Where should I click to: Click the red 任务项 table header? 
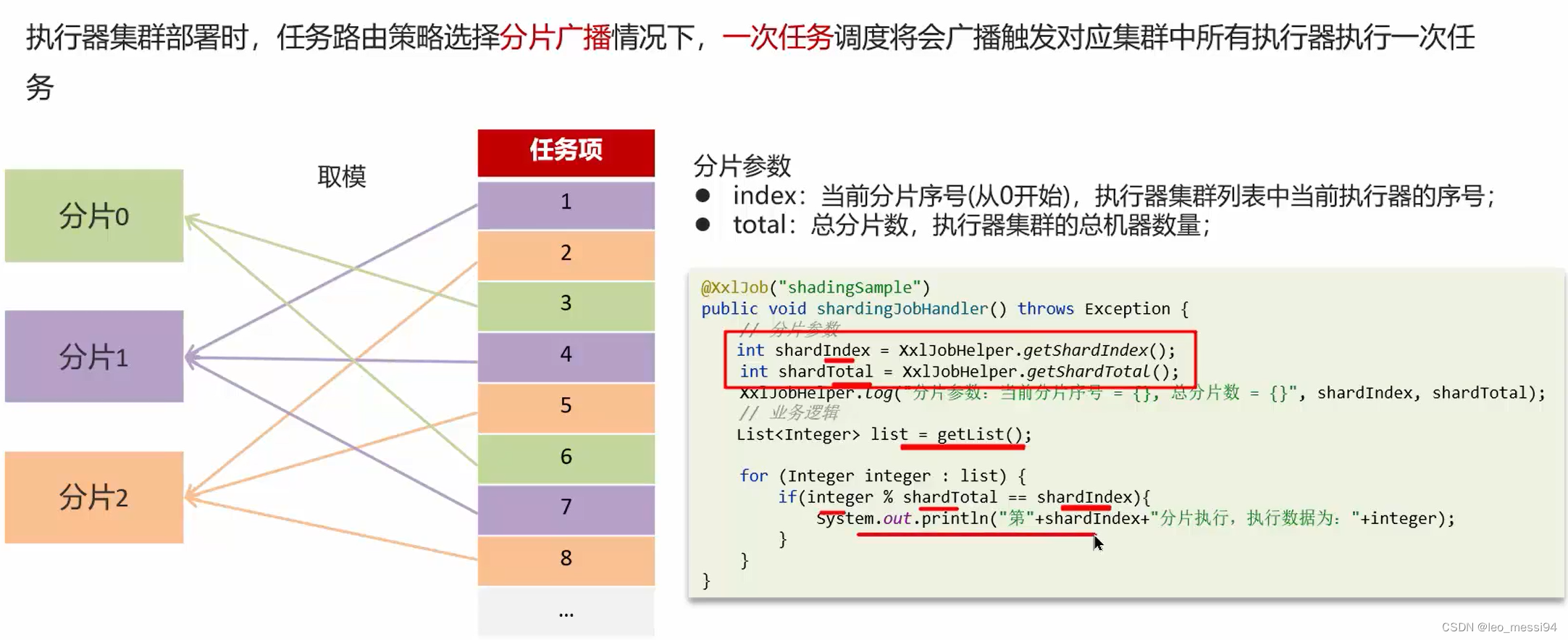(566, 152)
